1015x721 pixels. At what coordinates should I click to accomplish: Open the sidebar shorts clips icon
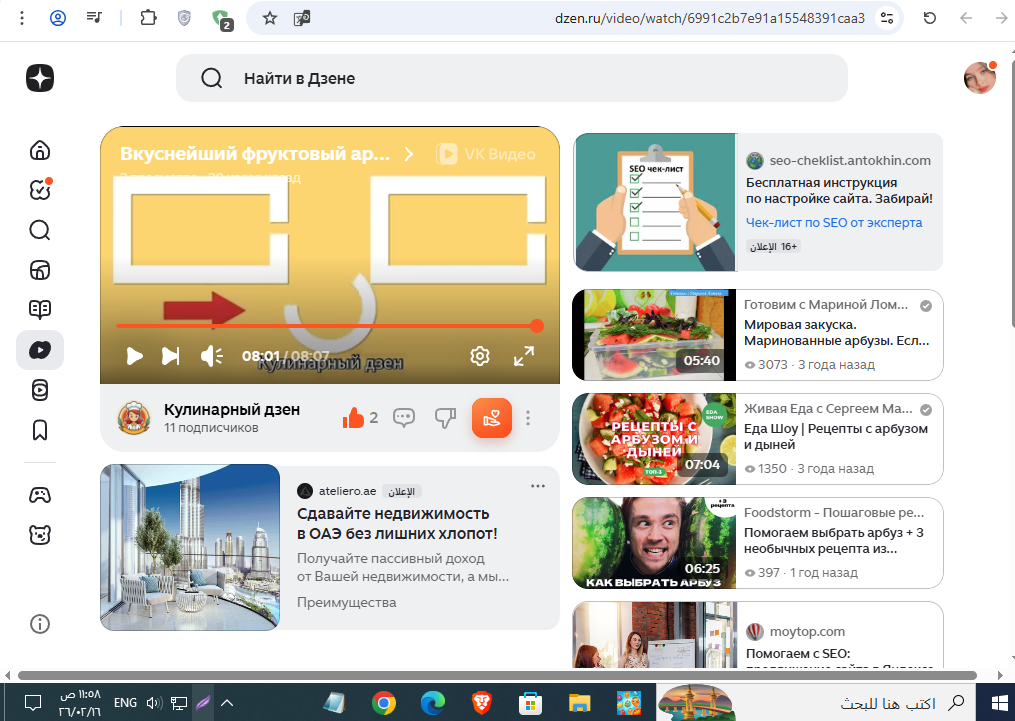(40, 390)
